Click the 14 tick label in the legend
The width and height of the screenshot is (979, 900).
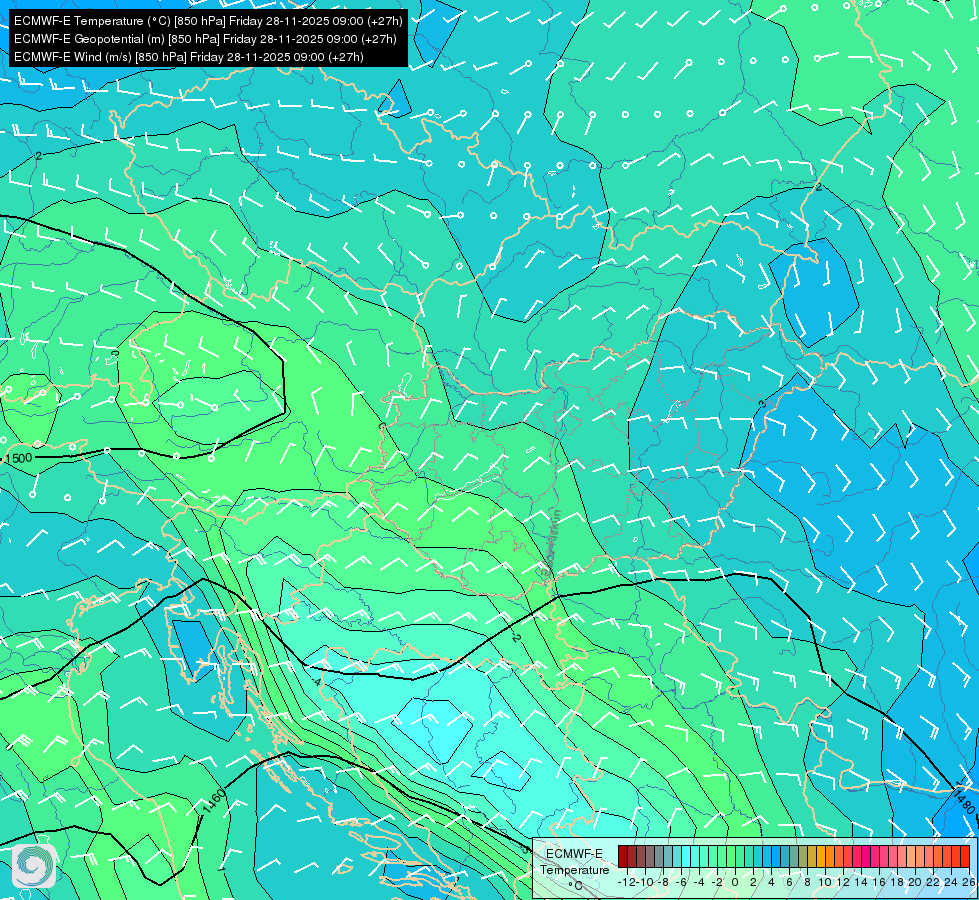(x=861, y=882)
